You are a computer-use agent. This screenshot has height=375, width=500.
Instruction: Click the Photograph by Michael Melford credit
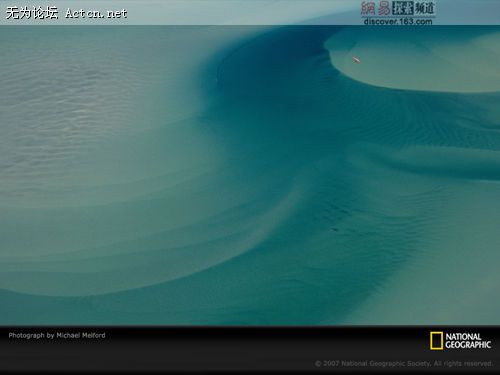[x=57, y=335]
